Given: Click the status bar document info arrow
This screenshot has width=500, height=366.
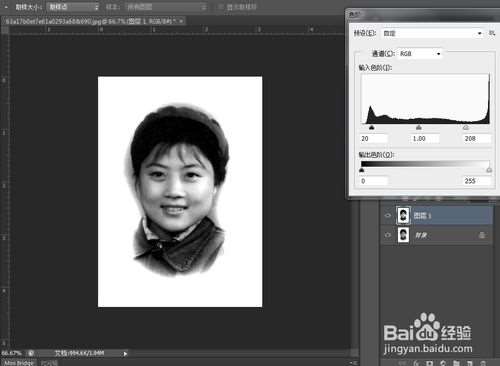Looking at the screenshot, I should click(125, 354).
